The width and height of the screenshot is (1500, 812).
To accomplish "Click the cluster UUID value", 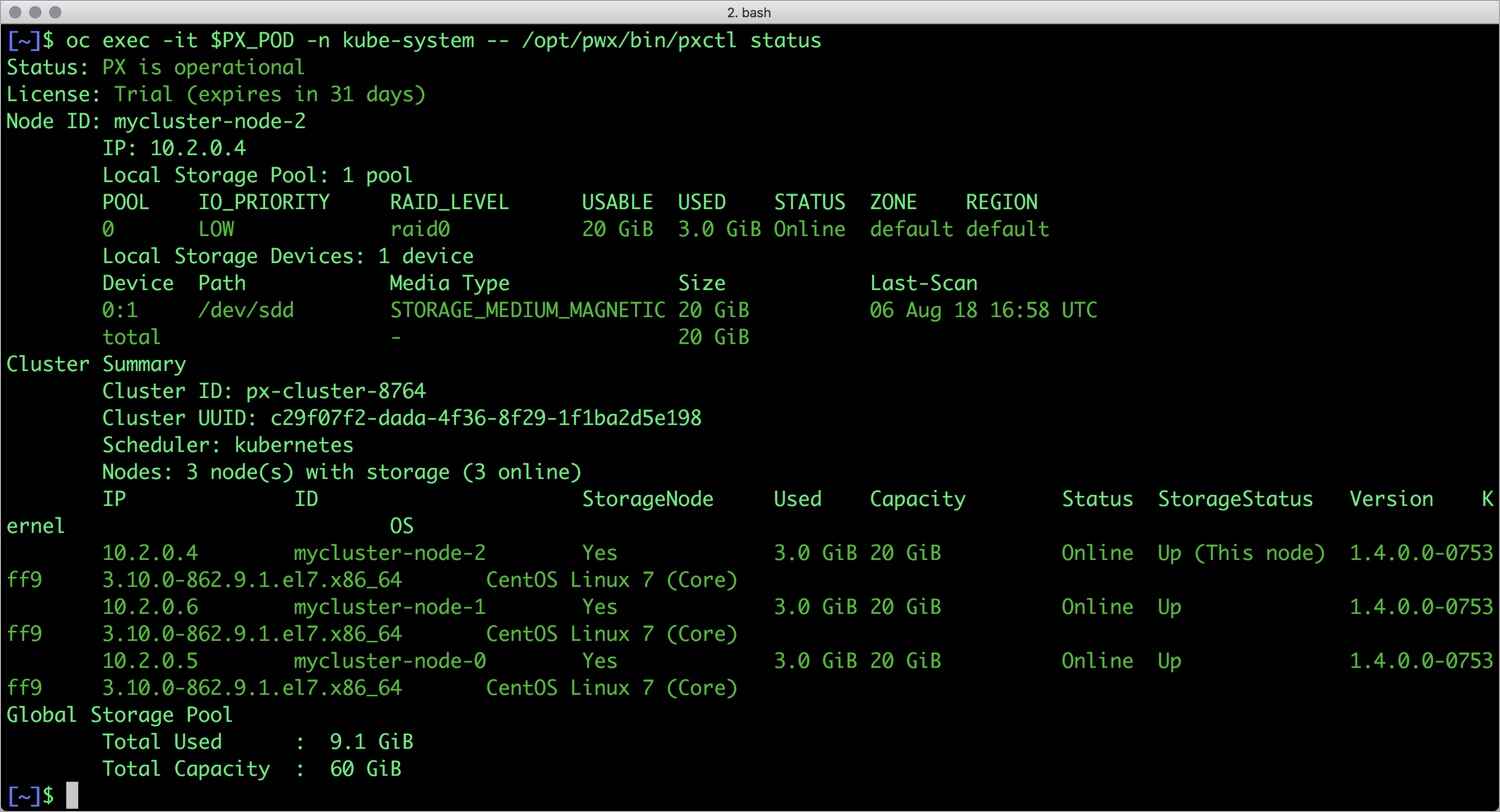I will click(x=486, y=418).
